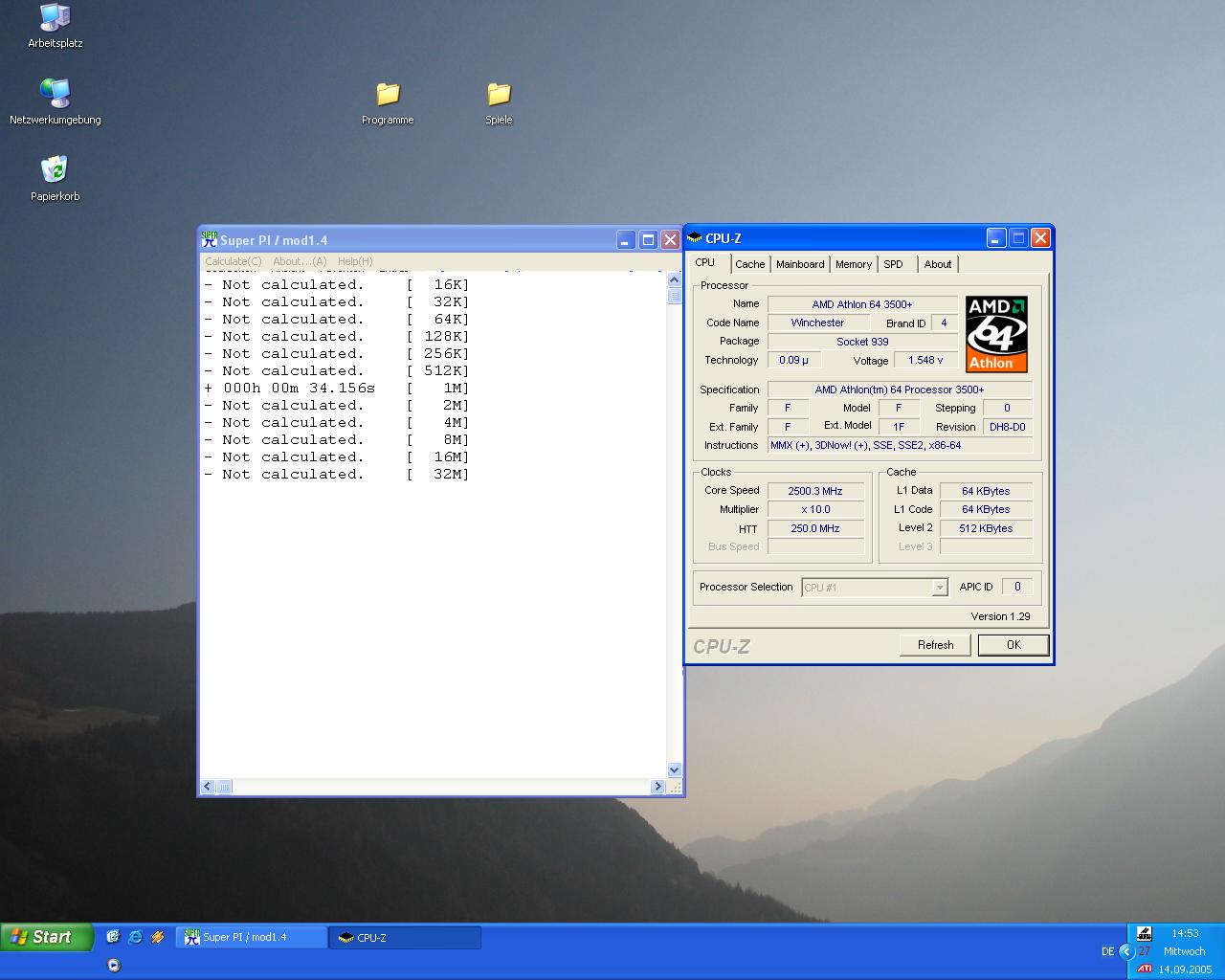Click the ATI tray icon
This screenshot has width=1225, height=980.
(1144, 969)
